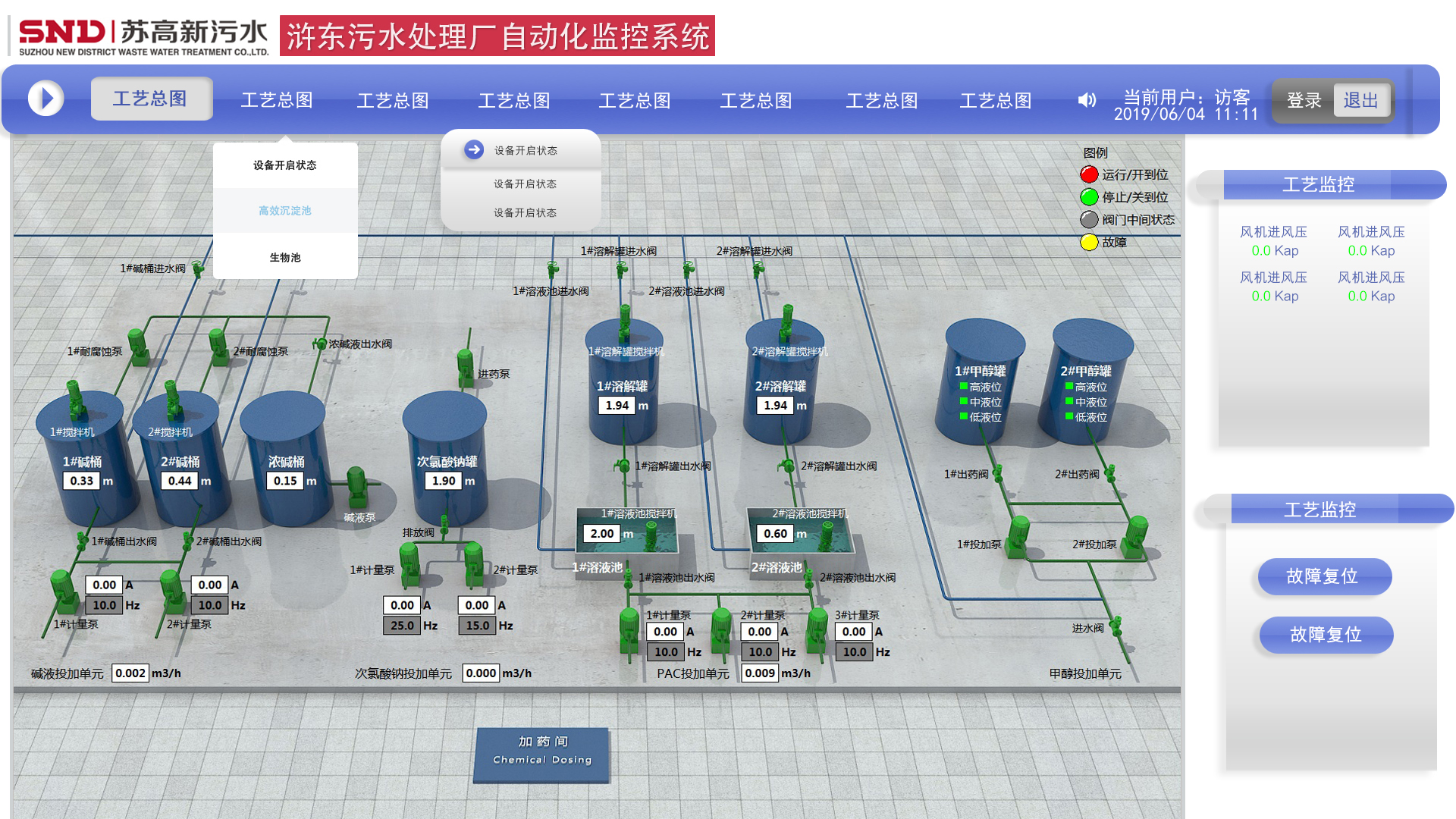The width and height of the screenshot is (1456, 819).
Task: Mute sound via the speaker icon
Action: click(x=1087, y=100)
